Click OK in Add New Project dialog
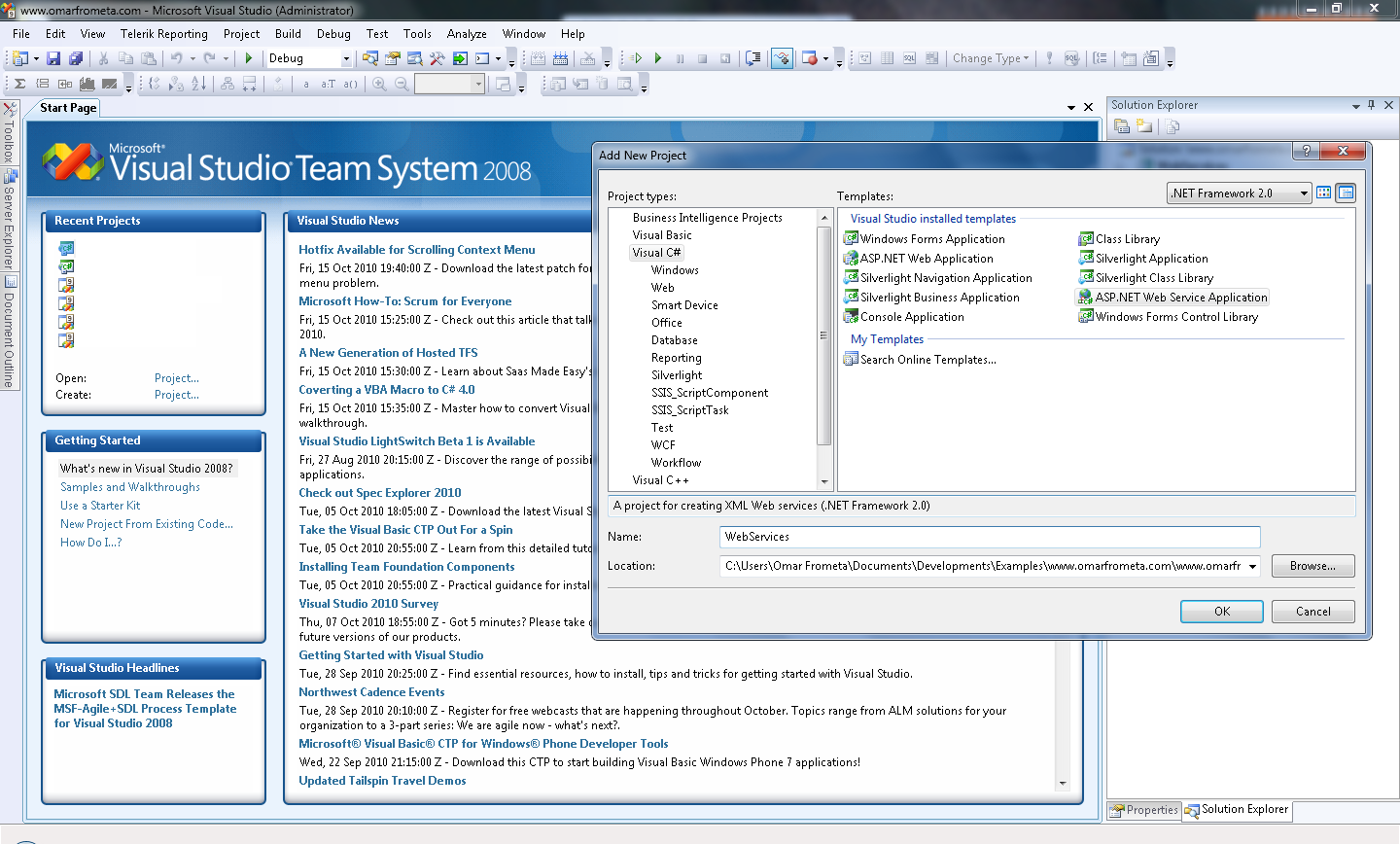 pyautogui.click(x=1222, y=612)
